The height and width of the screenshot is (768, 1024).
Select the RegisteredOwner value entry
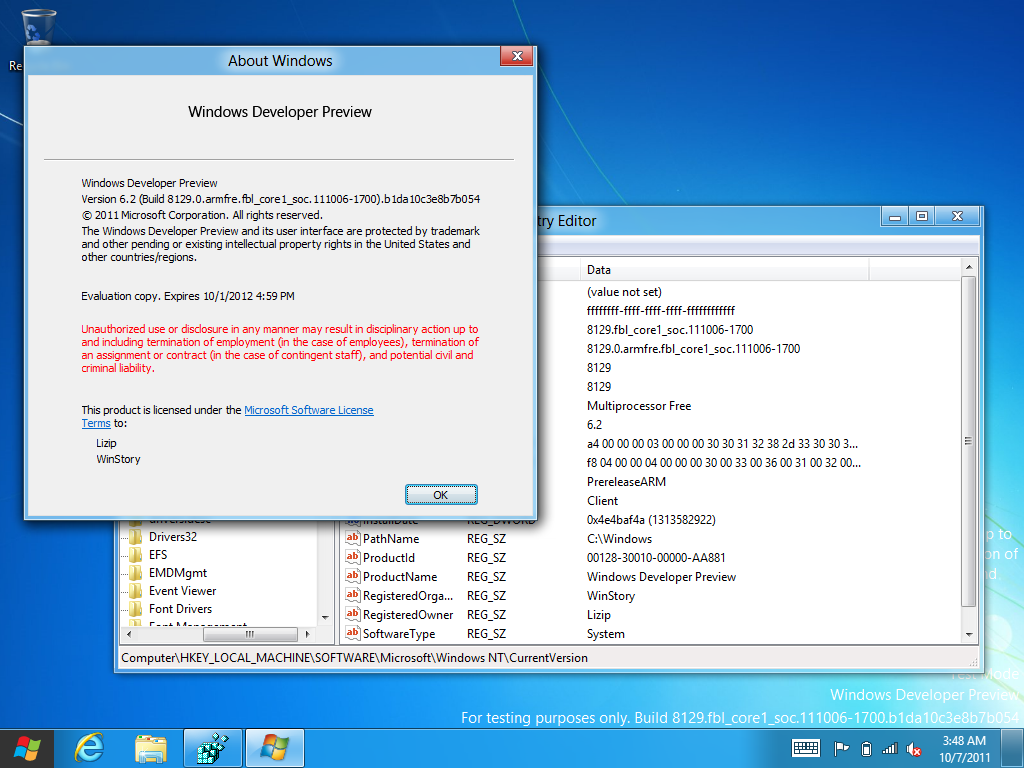[408, 615]
